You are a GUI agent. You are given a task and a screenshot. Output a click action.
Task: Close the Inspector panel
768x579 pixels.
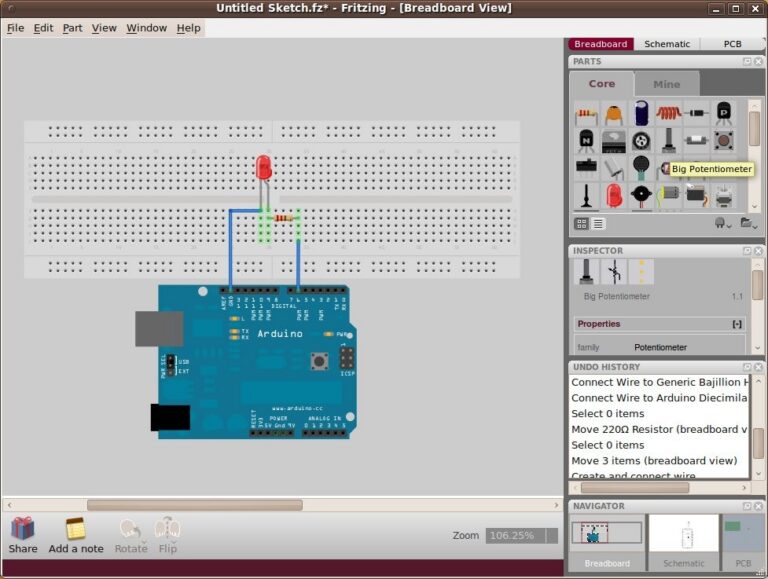tap(758, 251)
